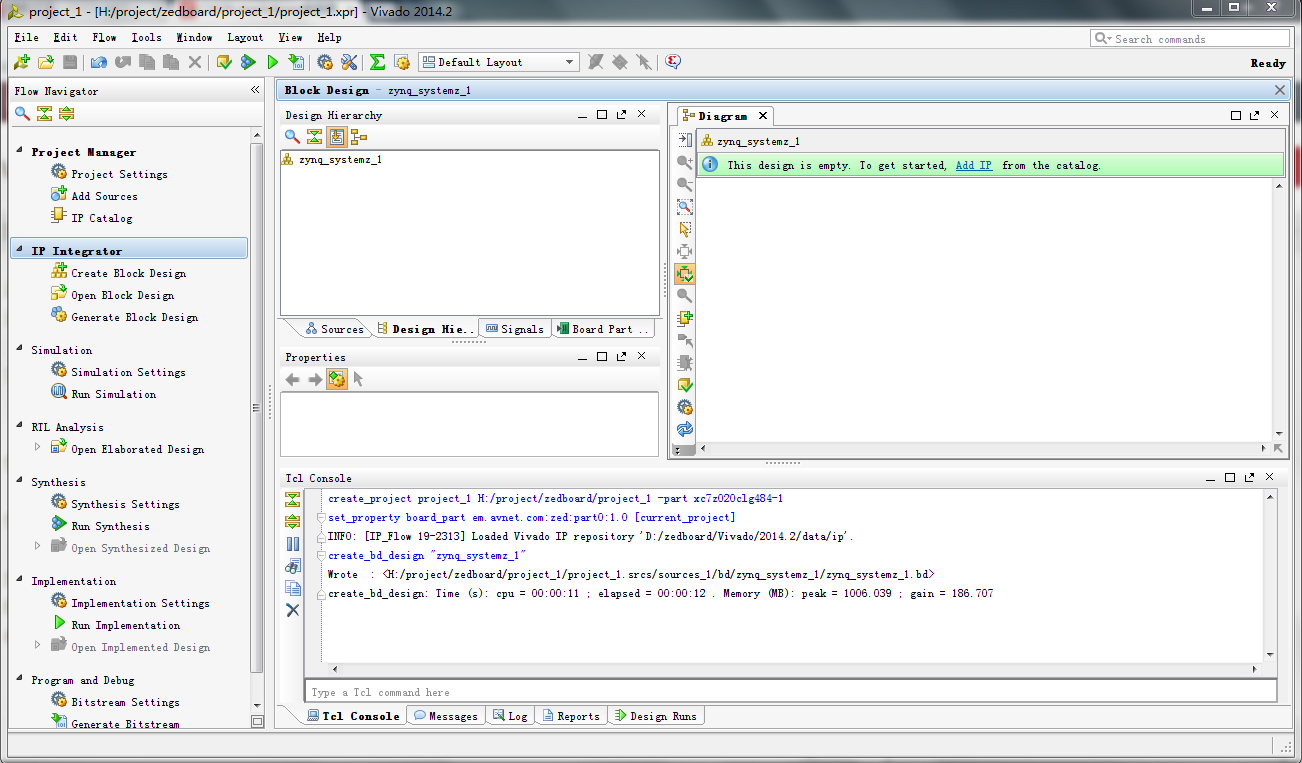Open the Reports tab
The width and height of the screenshot is (1302, 763).
[570, 716]
